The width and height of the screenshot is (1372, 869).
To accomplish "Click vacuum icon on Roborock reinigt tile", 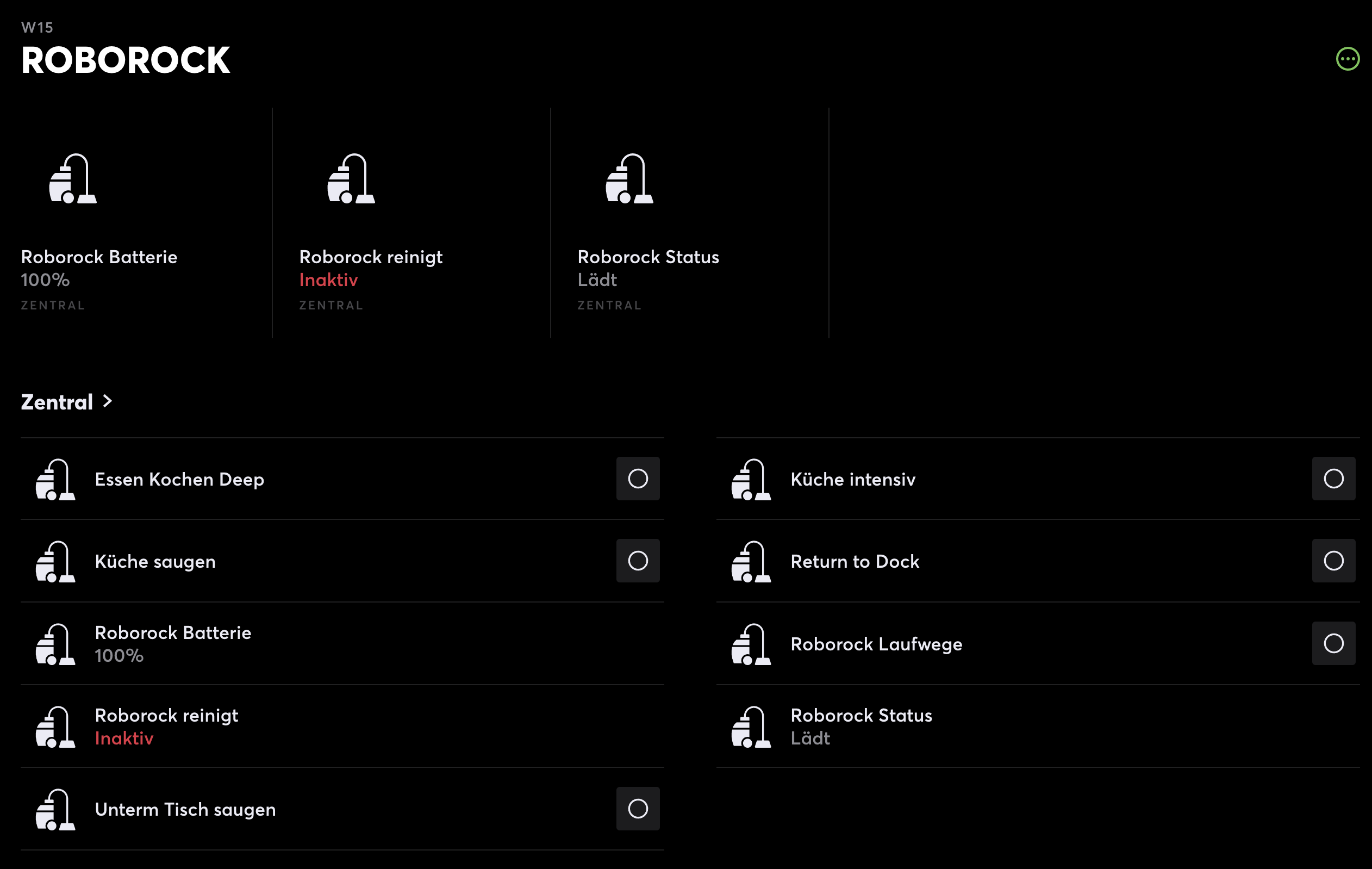I will (351, 179).
